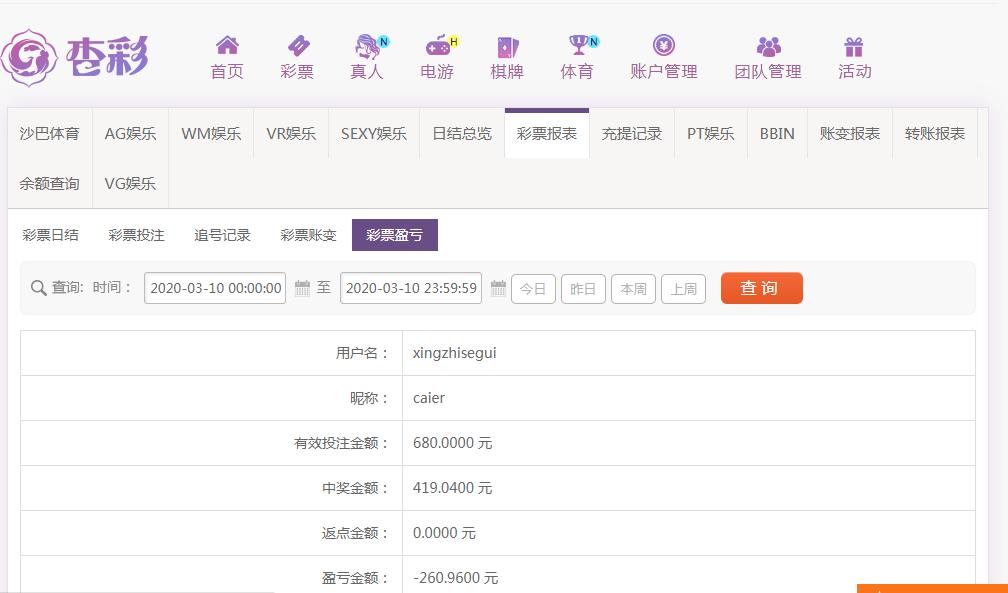Switch to the 账变报表 tab

coord(850,134)
